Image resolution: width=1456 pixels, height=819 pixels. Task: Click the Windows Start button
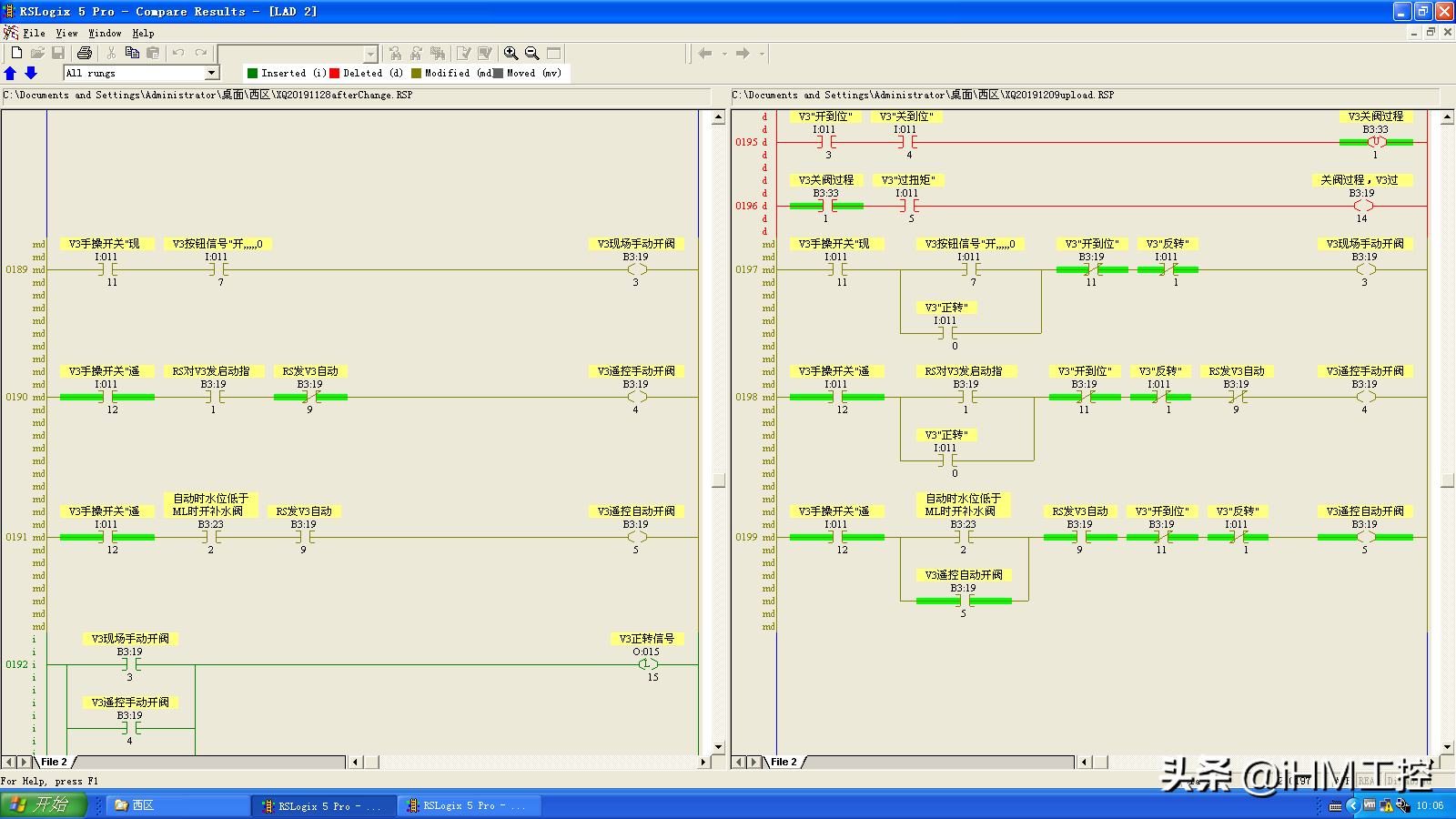(43, 804)
